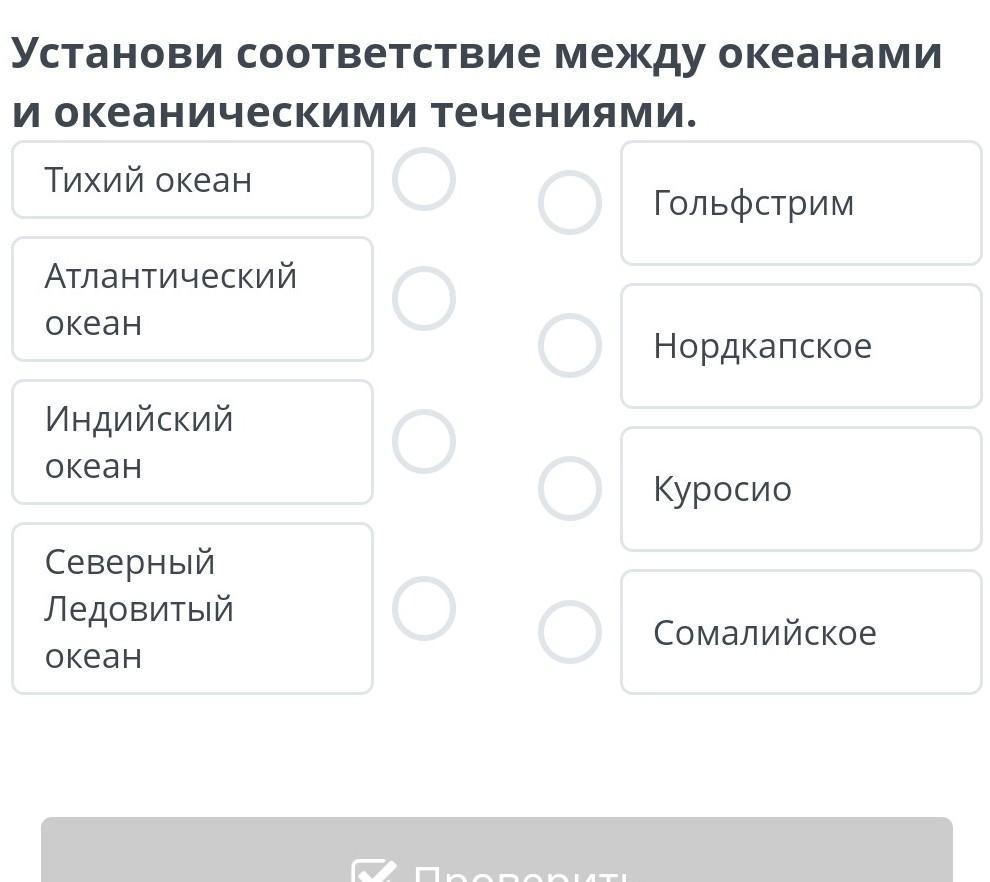The height and width of the screenshot is (882, 990).
Task: Select the Атлантический океан card
Action: pyautogui.click(x=192, y=299)
